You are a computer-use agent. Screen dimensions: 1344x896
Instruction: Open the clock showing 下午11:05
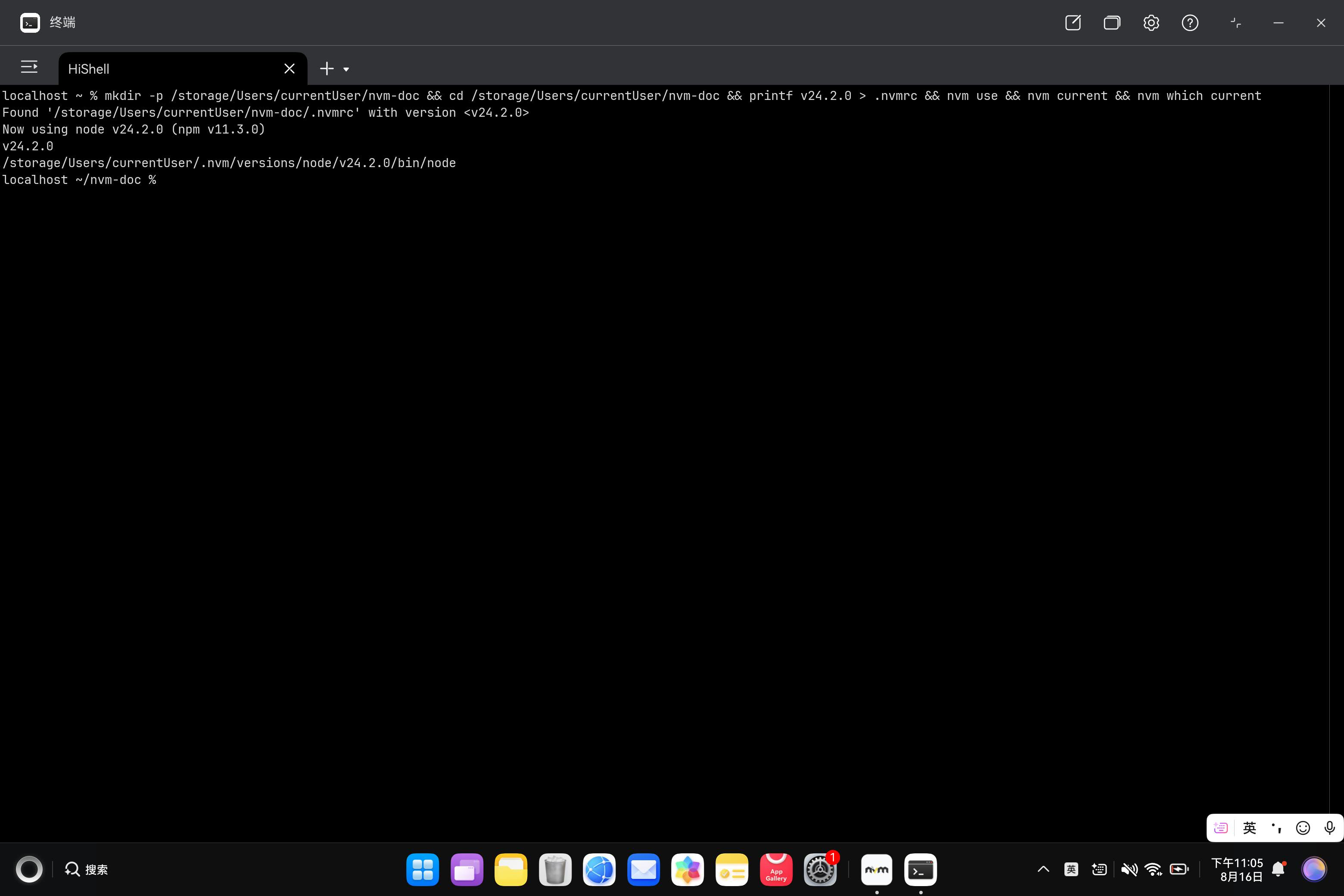pyautogui.click(x=1237, y=870)
